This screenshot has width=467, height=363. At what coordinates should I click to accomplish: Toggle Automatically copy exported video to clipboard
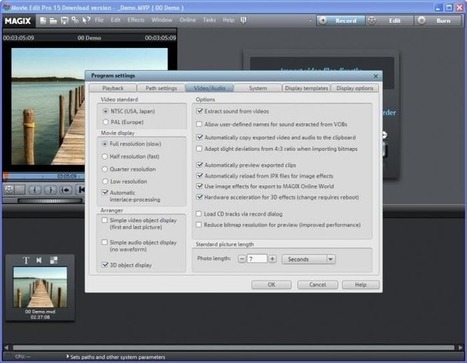coord(199,137)
